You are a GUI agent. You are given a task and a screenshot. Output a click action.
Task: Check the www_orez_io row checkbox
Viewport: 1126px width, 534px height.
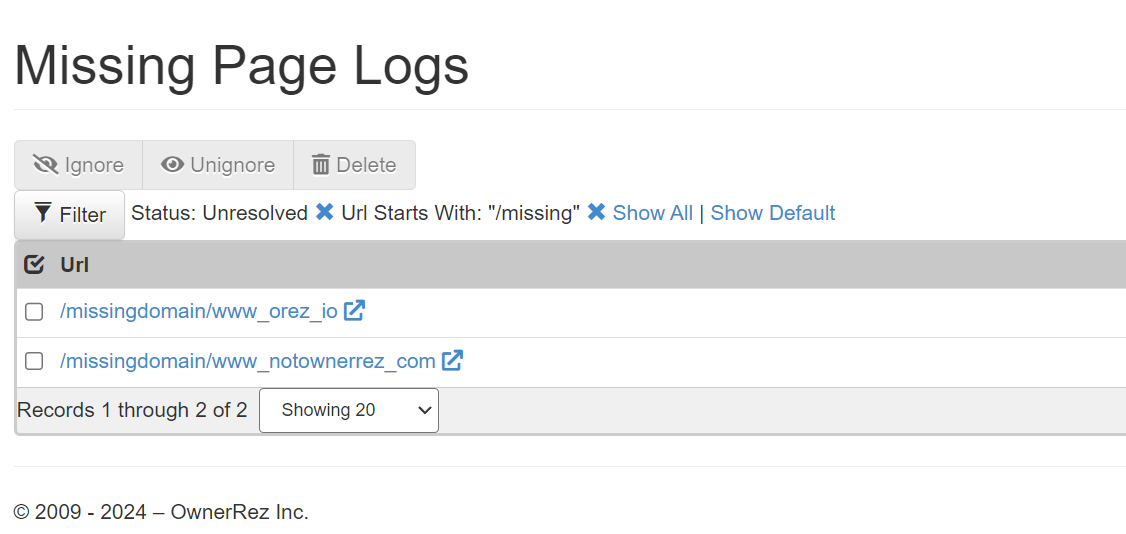pyautogui.click(x=34, y=312)
